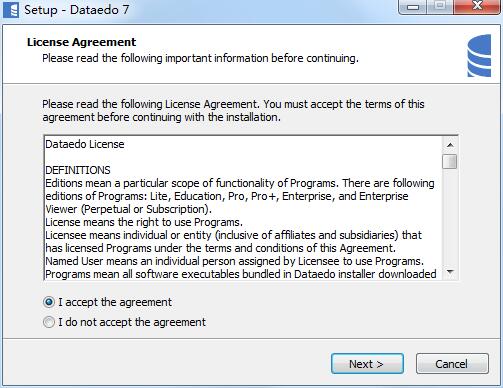Click the blue Dataedo database logo
The image size is (503, 388).
(479, 56)
